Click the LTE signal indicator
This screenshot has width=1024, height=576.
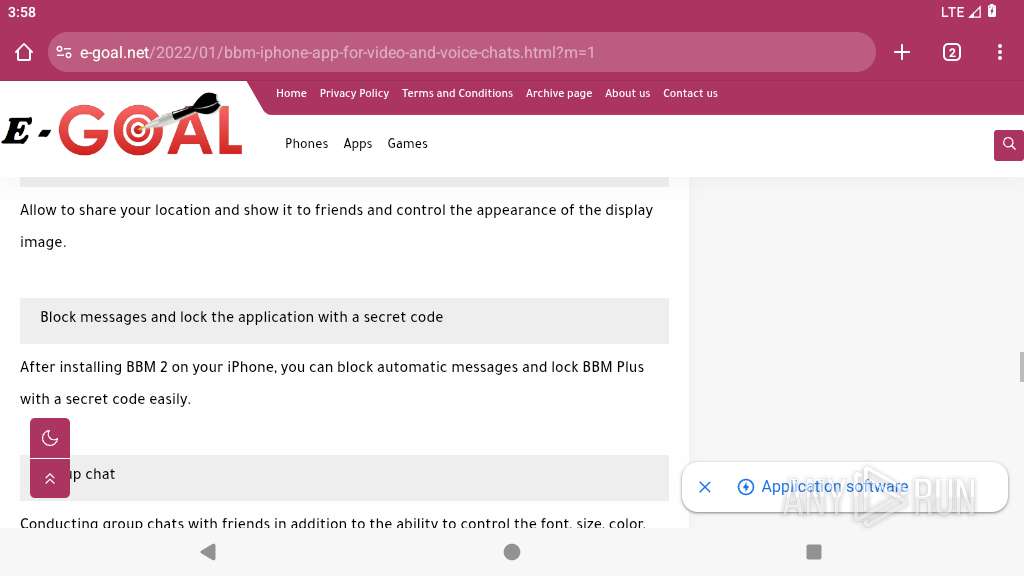pos(961,12)
